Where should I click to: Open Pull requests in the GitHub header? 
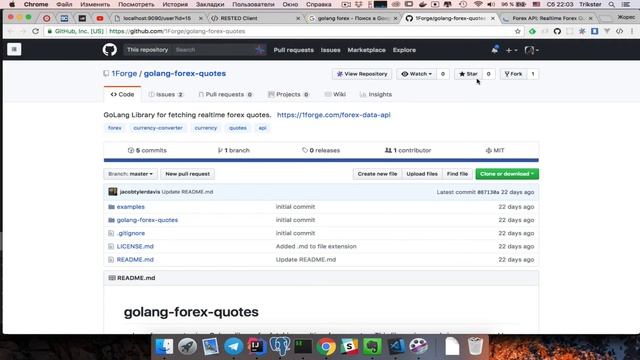click(293, 50)
